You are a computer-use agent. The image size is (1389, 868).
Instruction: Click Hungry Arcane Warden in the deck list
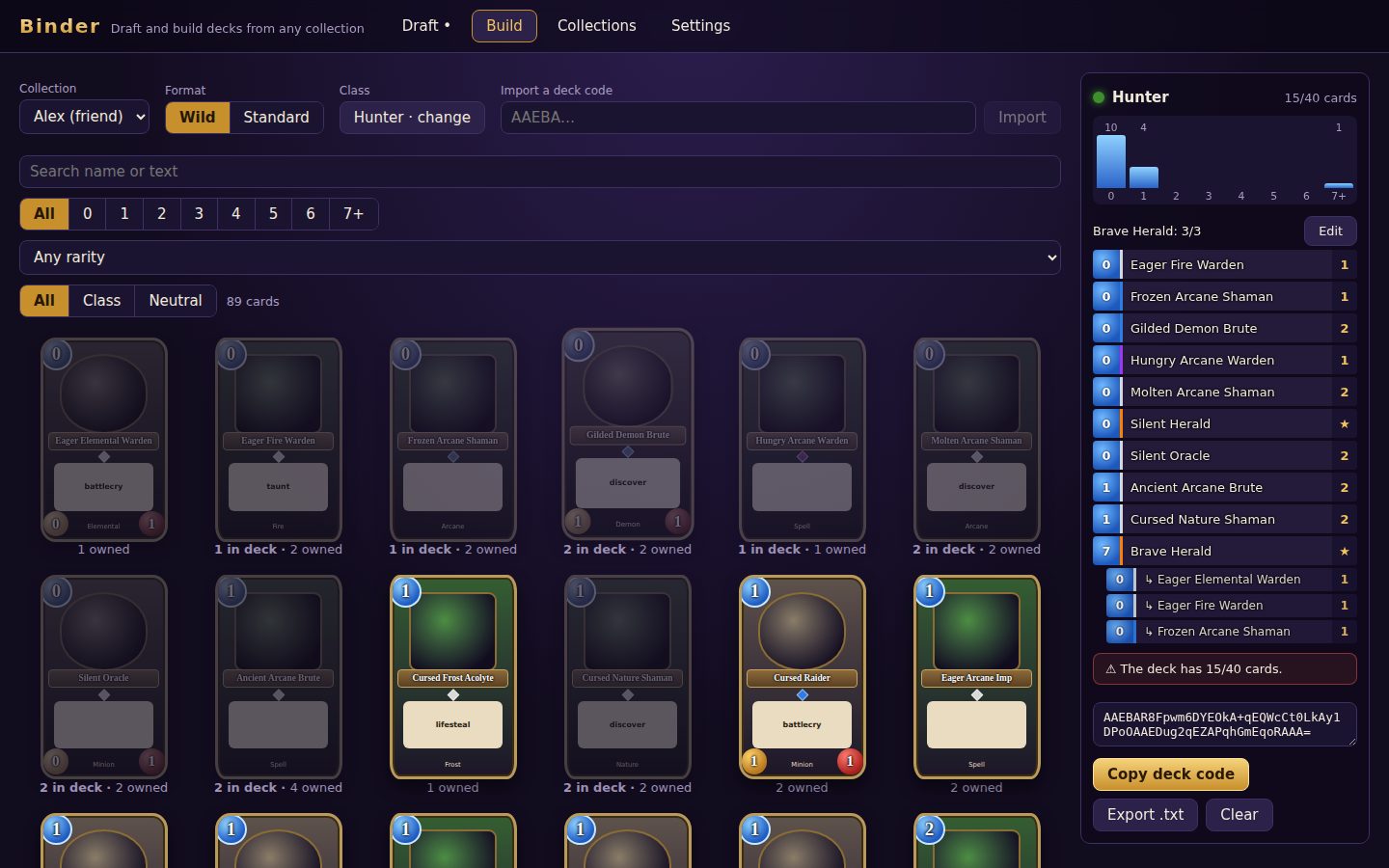tap(1225, 361)
